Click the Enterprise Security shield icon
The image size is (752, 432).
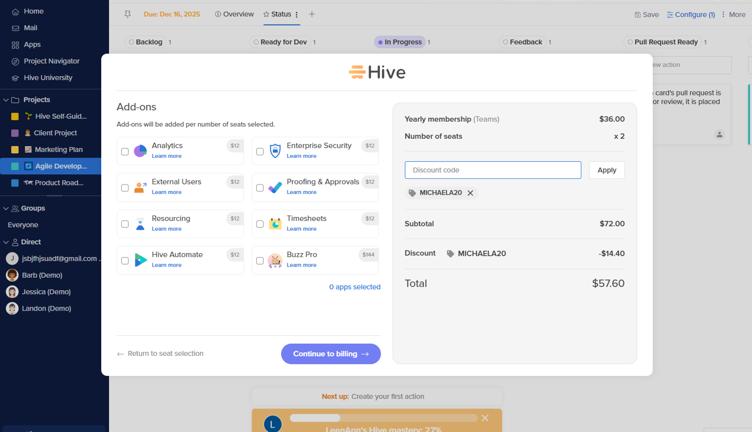[275, 151]
